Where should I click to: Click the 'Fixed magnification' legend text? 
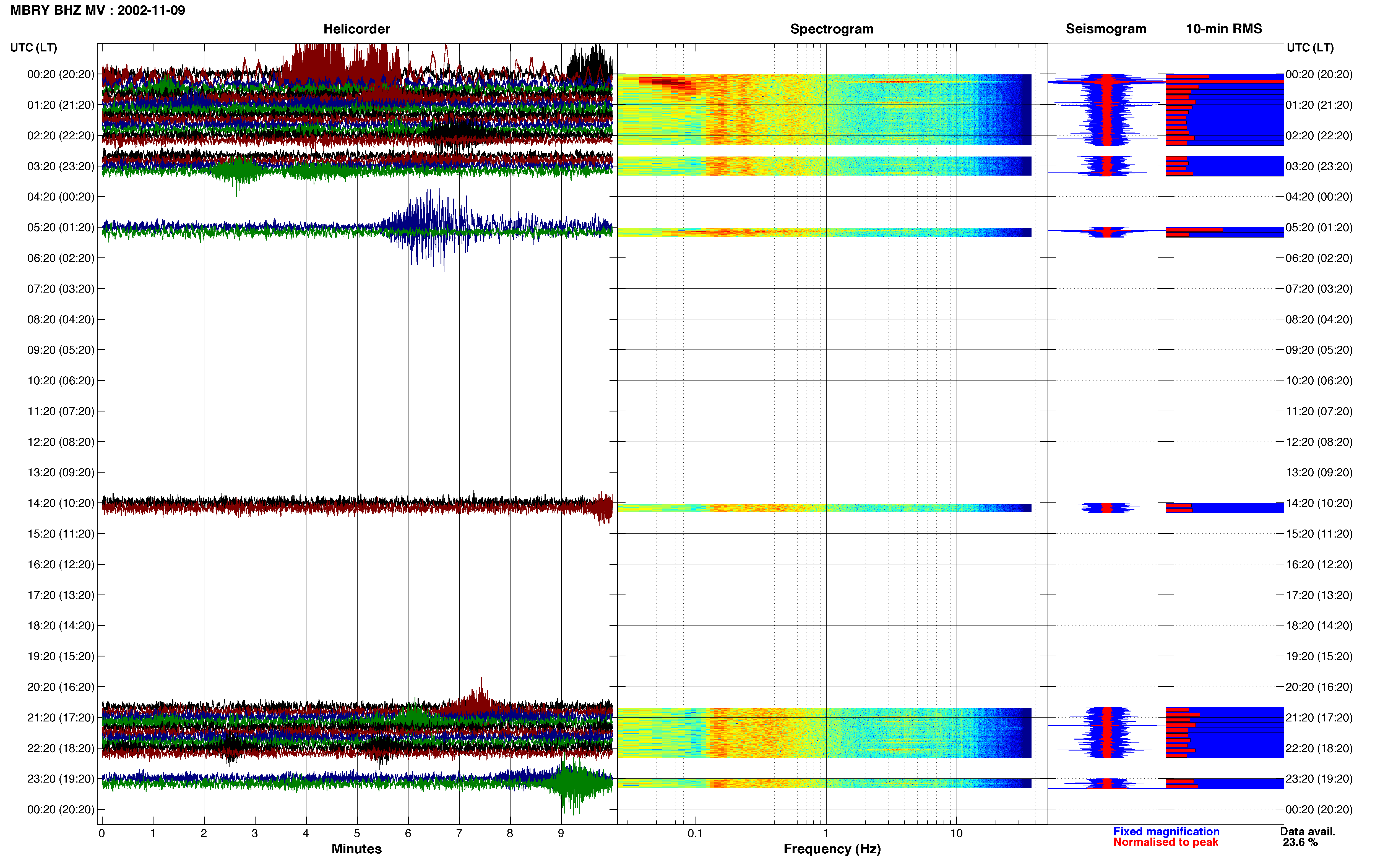(1166, 831)
